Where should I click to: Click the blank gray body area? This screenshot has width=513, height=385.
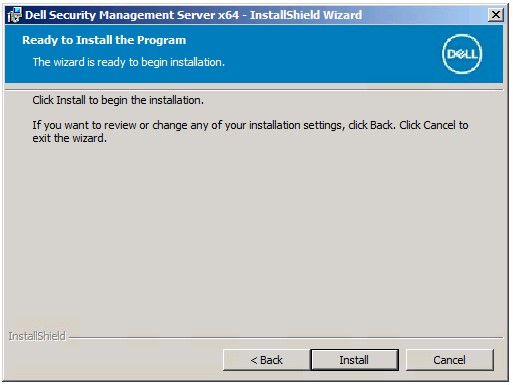pos(253,233)
